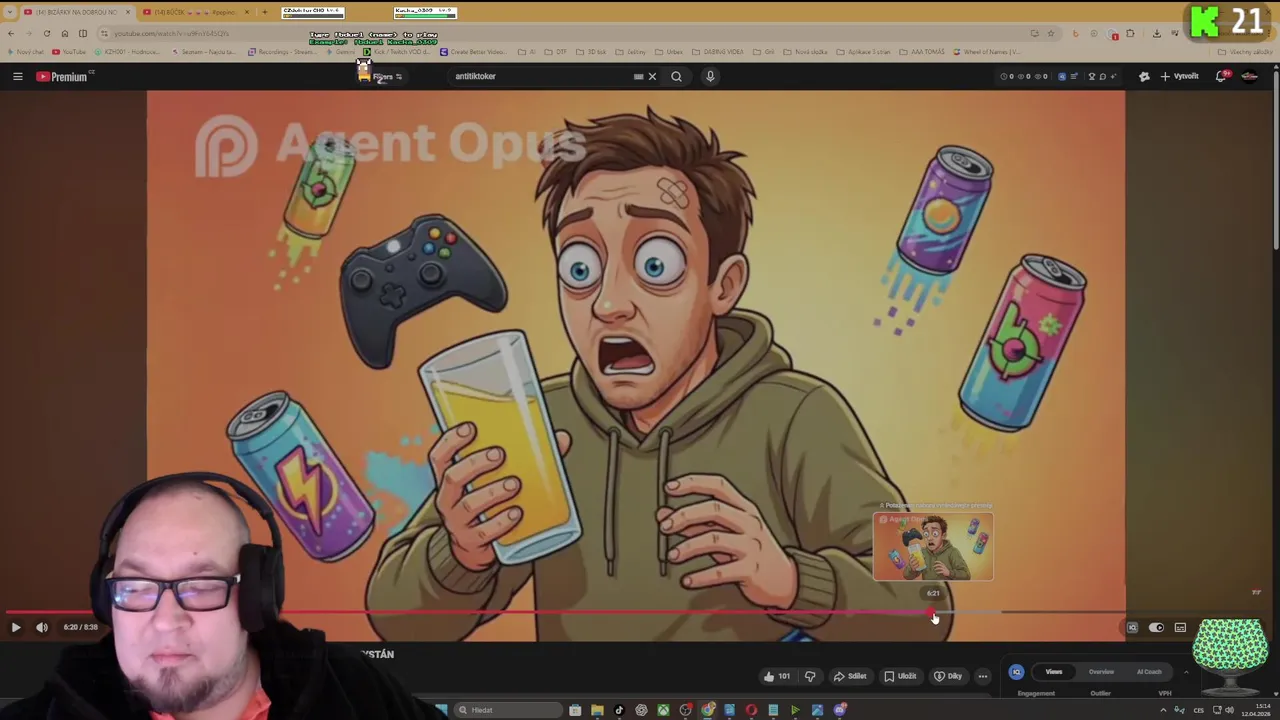Click the Sdílet share button

[850, 676]
